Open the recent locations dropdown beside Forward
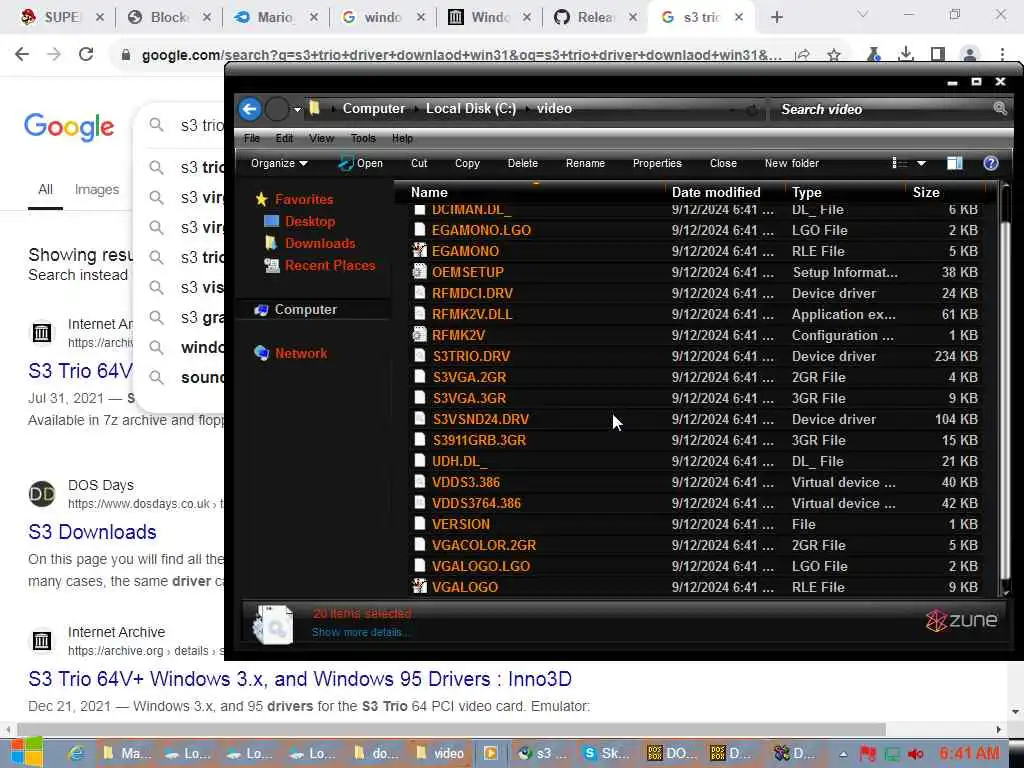The height and width of the screenshot is (768, 1024). click(297, 110)
